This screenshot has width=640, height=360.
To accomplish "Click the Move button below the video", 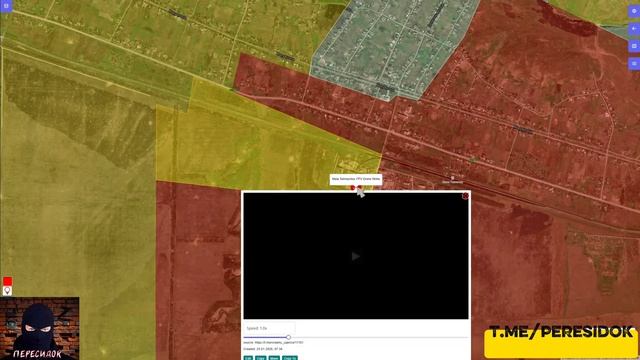I will (x=274, y=358).
